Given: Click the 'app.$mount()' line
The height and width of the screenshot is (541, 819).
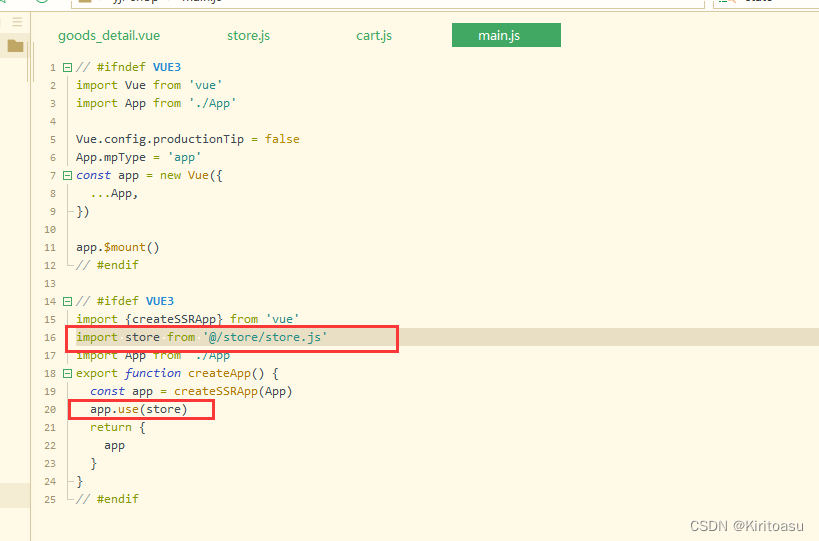Looking at the screenshot, I should tap(118, 247).
